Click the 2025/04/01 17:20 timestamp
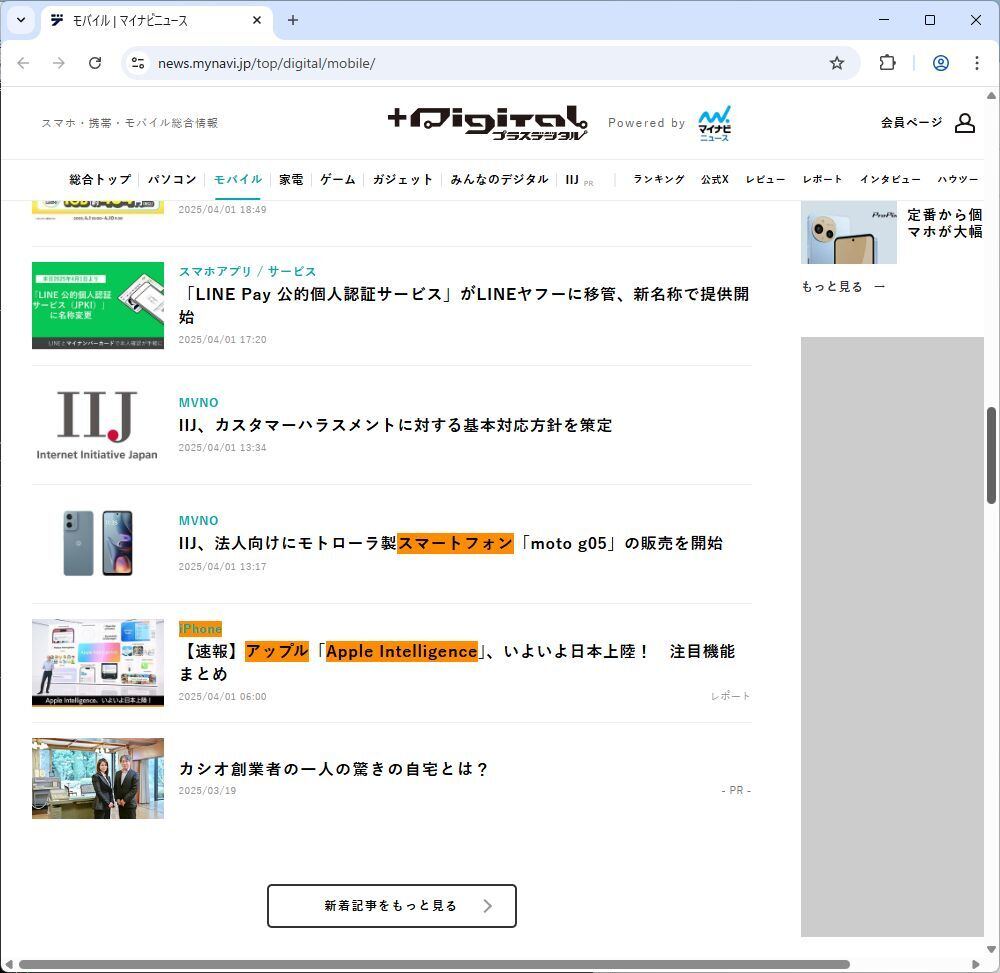 click(x=223, y=340)
